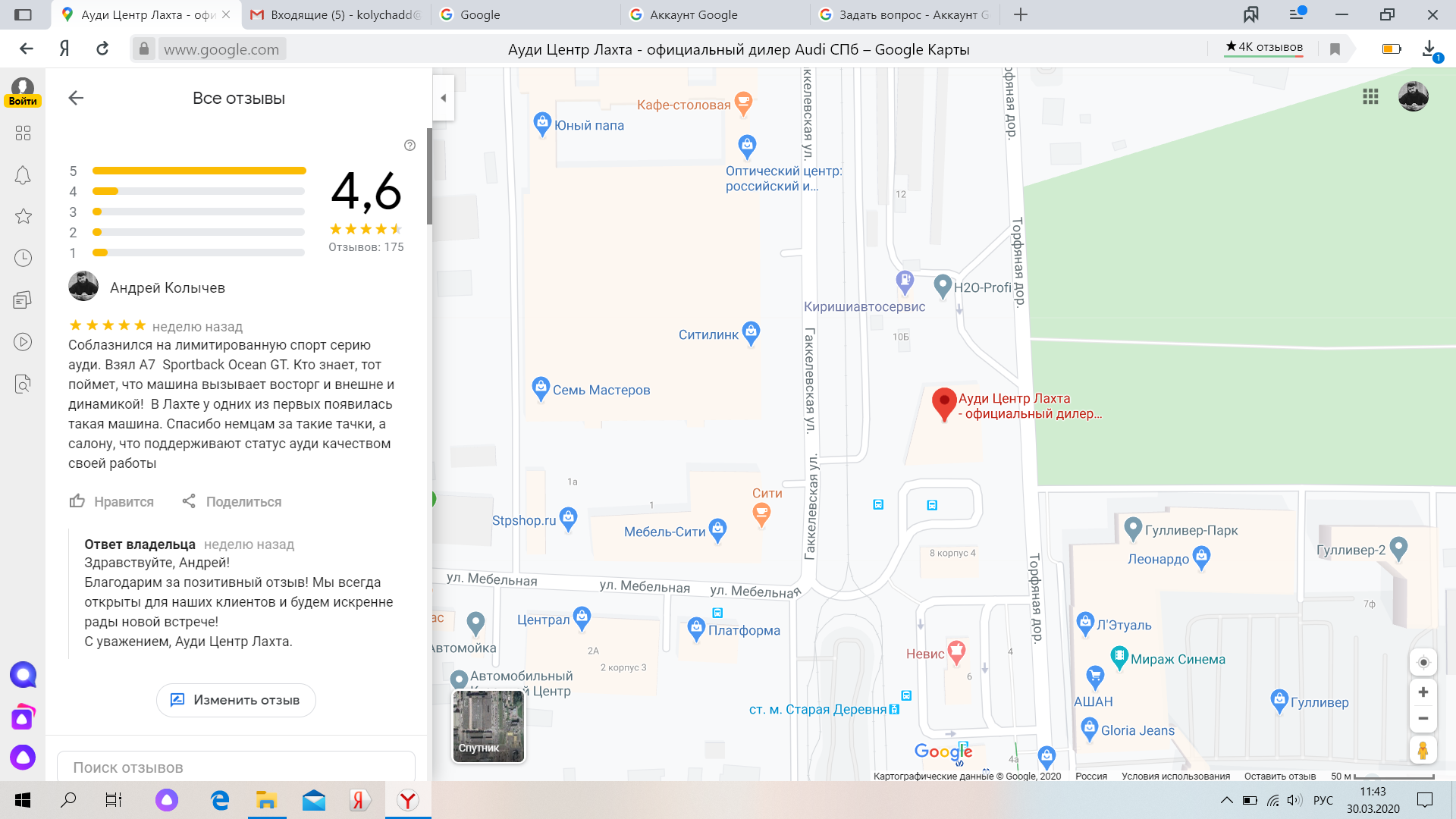
Task: Click the www.google.com address field
Action: click(221, 49)
